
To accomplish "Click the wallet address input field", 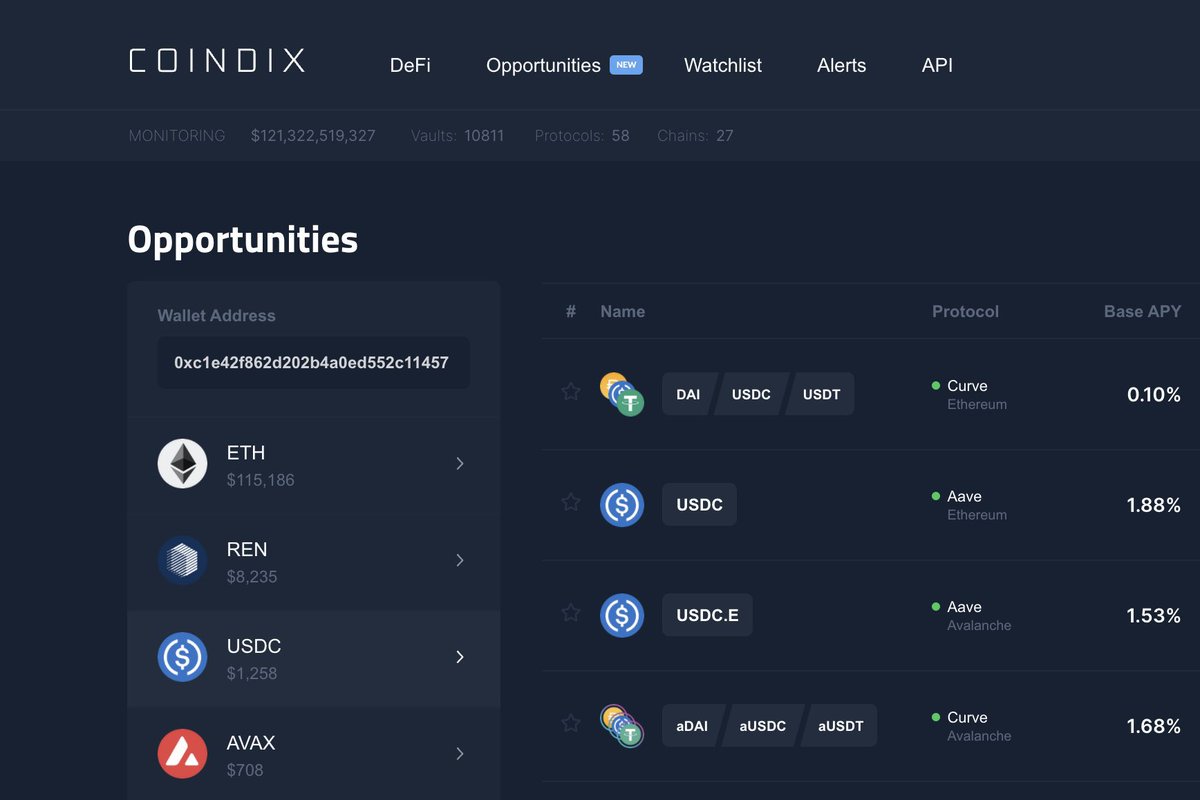I will [313, 362].
